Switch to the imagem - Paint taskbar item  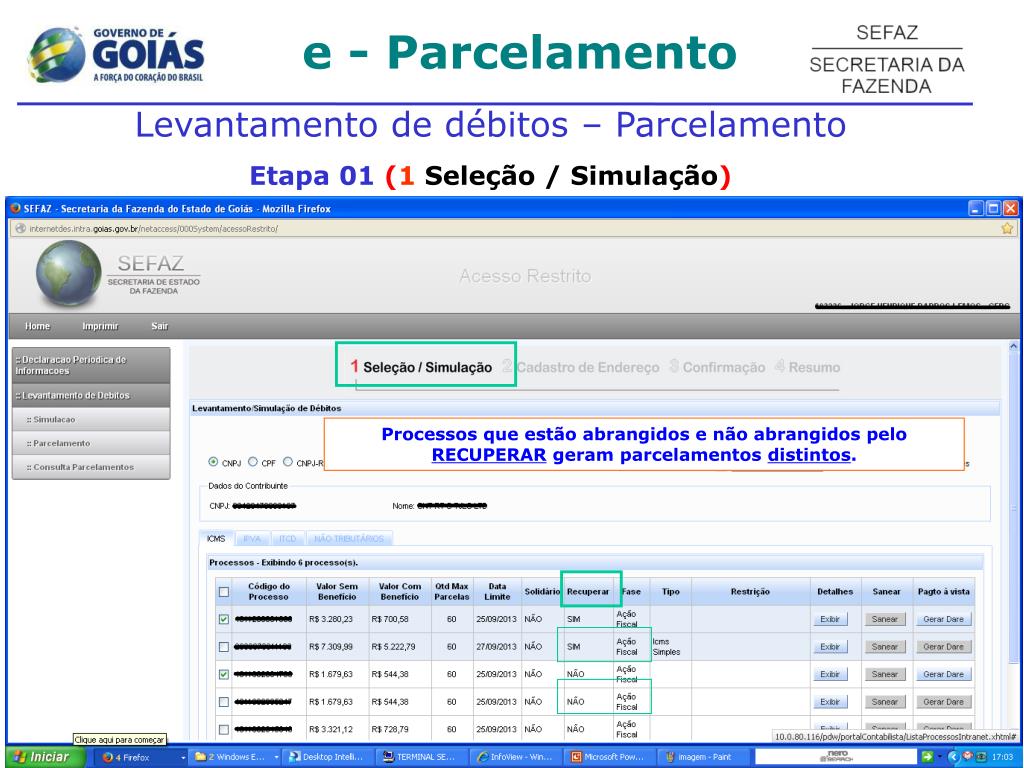tap(702, 757)
